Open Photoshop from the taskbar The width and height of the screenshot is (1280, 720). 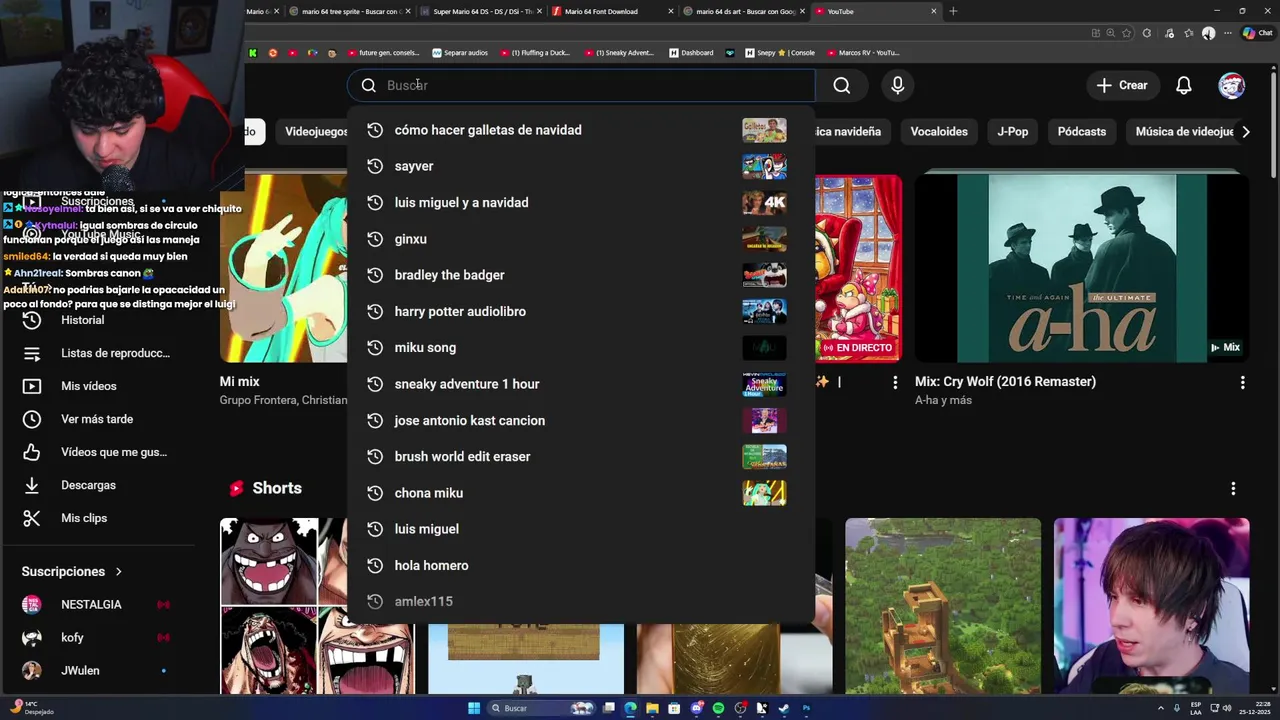(x=806, y=708)
